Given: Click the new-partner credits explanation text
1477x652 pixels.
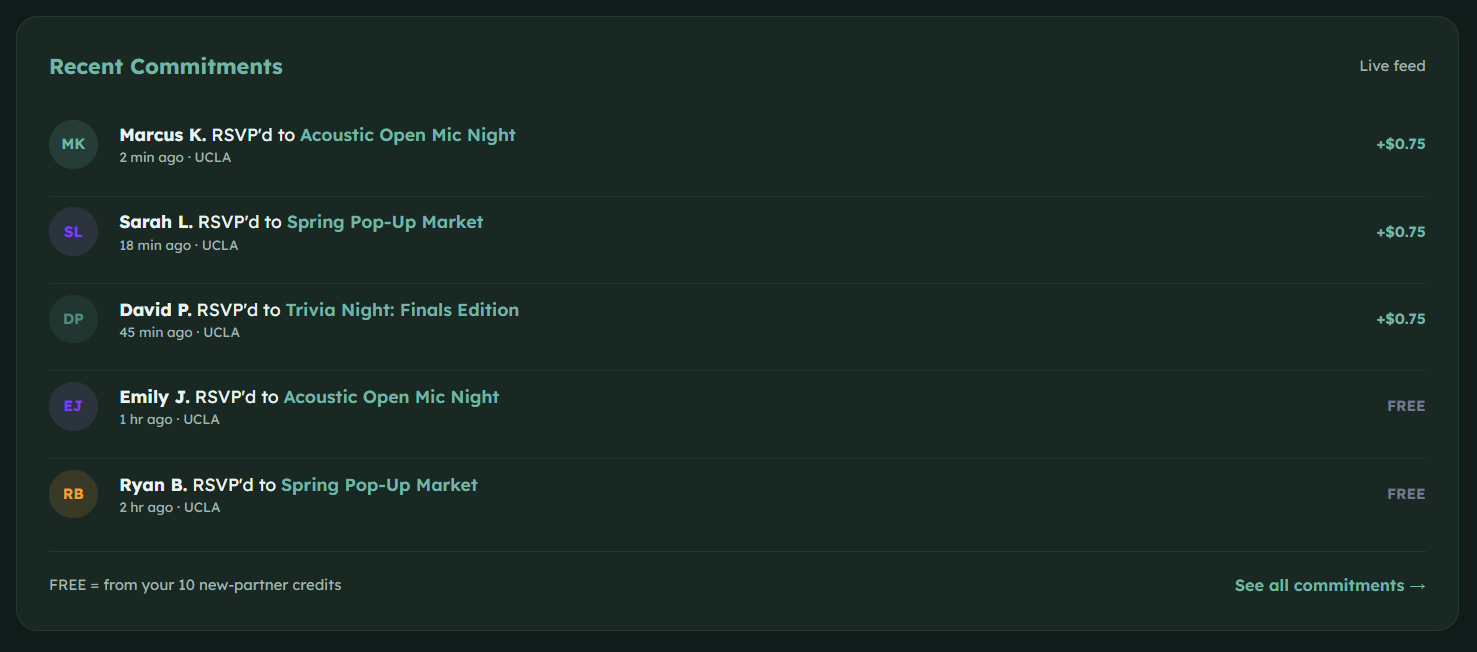Looking at the screenshot, I should point(195,584).
